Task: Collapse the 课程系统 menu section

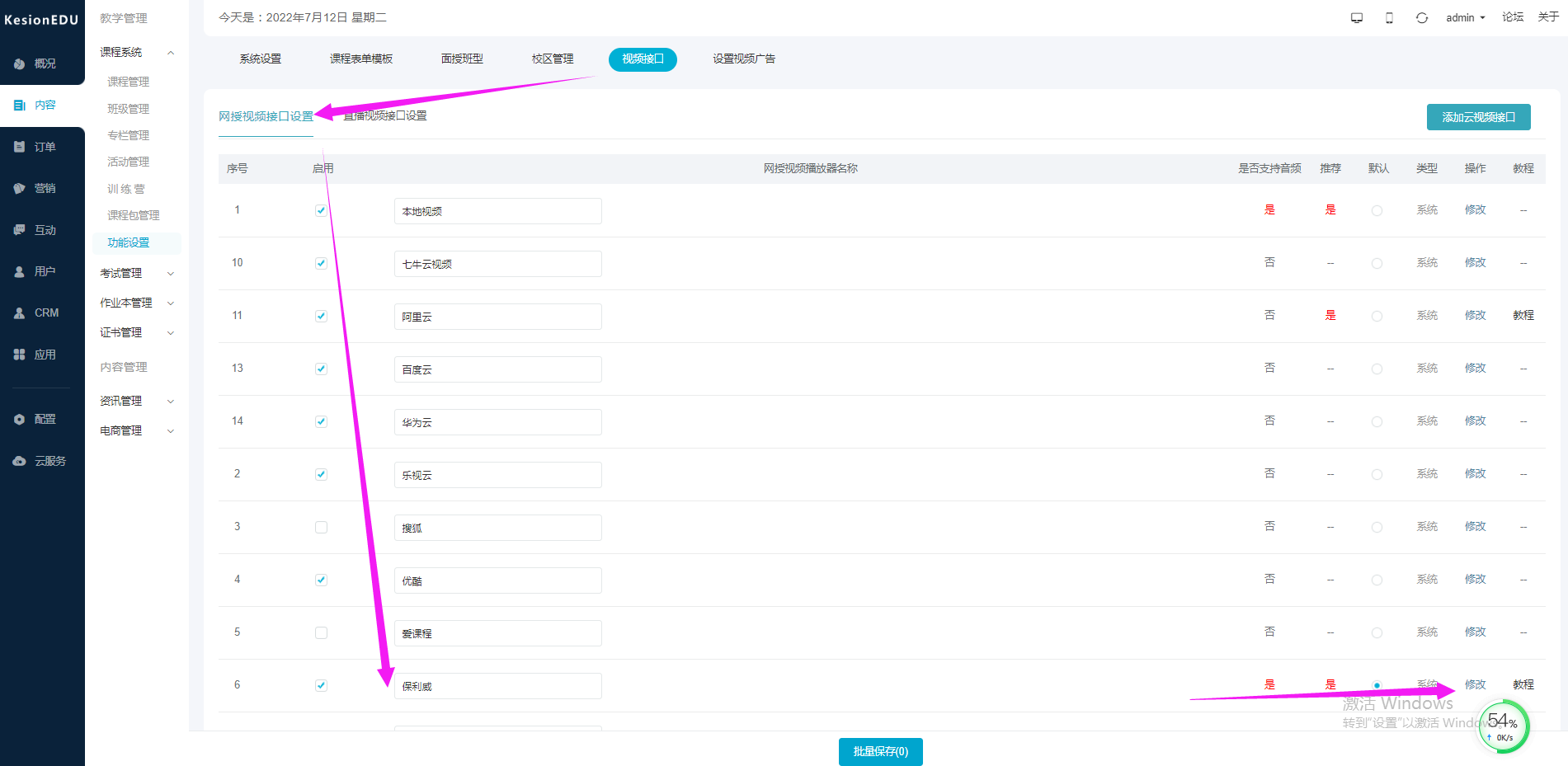Action: click(137, 52)
